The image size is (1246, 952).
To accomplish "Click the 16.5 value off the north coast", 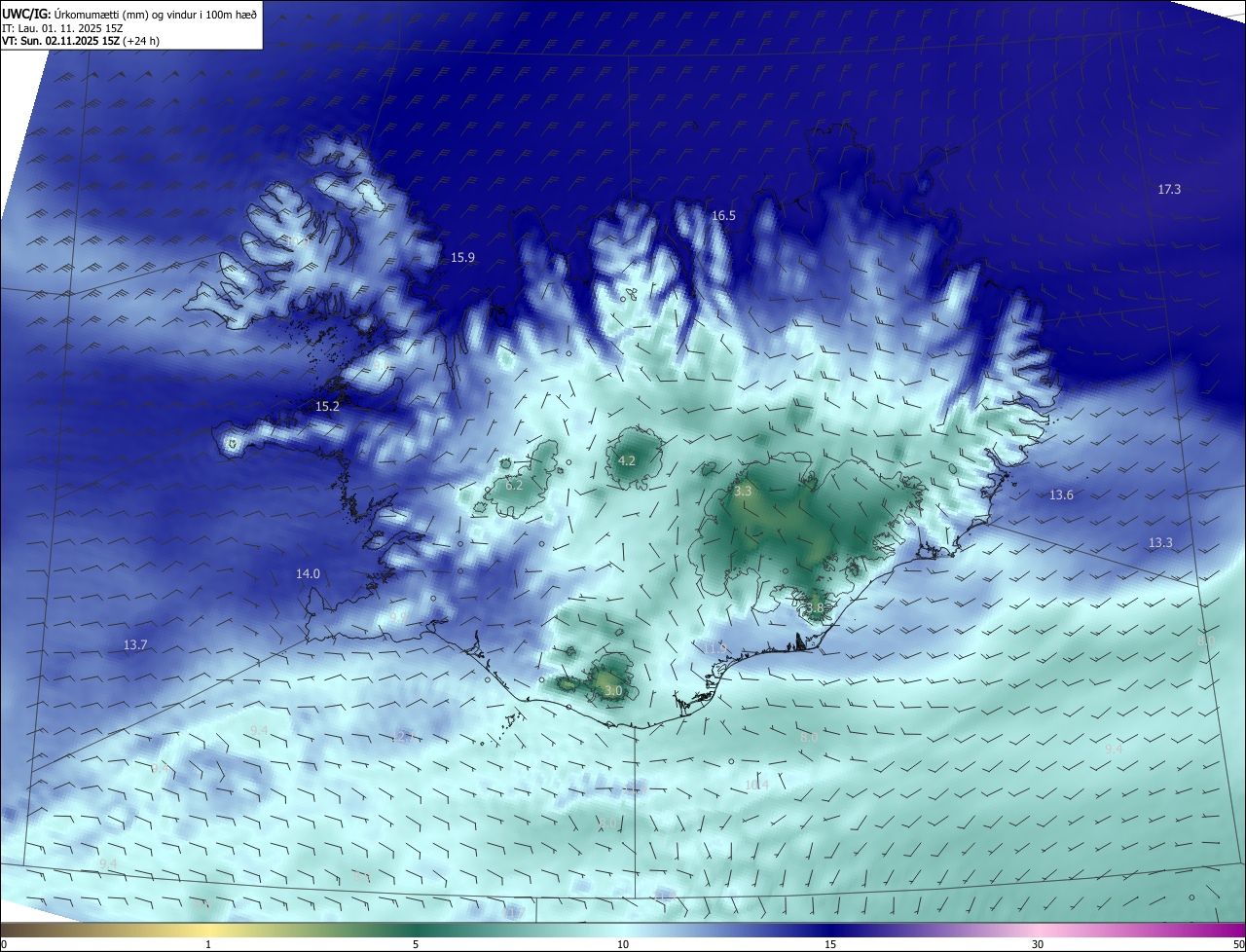I will pos(723,216).
